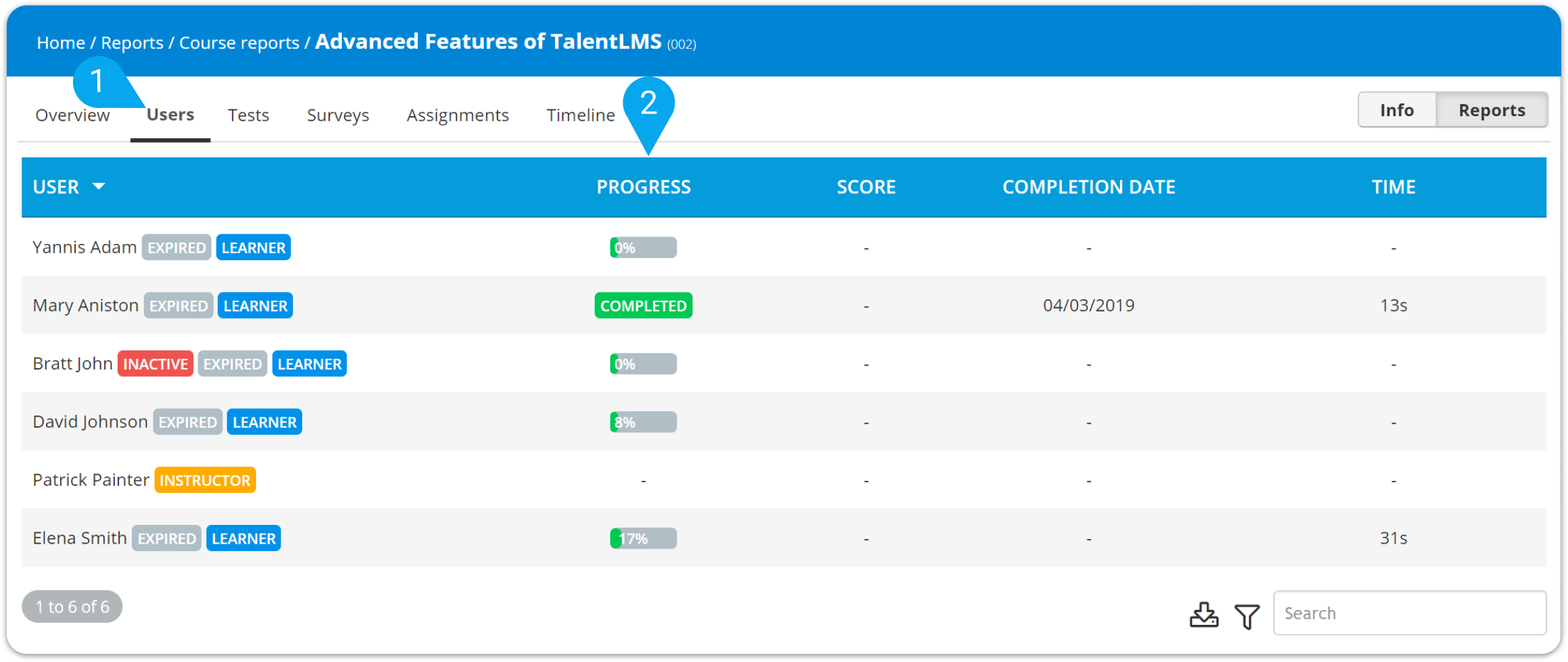
Task: Open user Yannis Adam
Action: [84, 248]
